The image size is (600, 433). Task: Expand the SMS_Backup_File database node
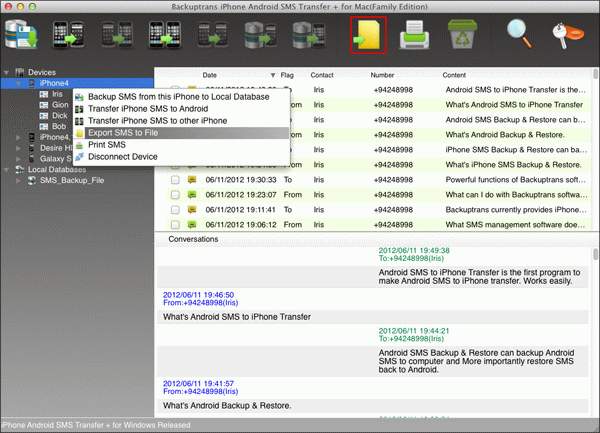point(18,180)
